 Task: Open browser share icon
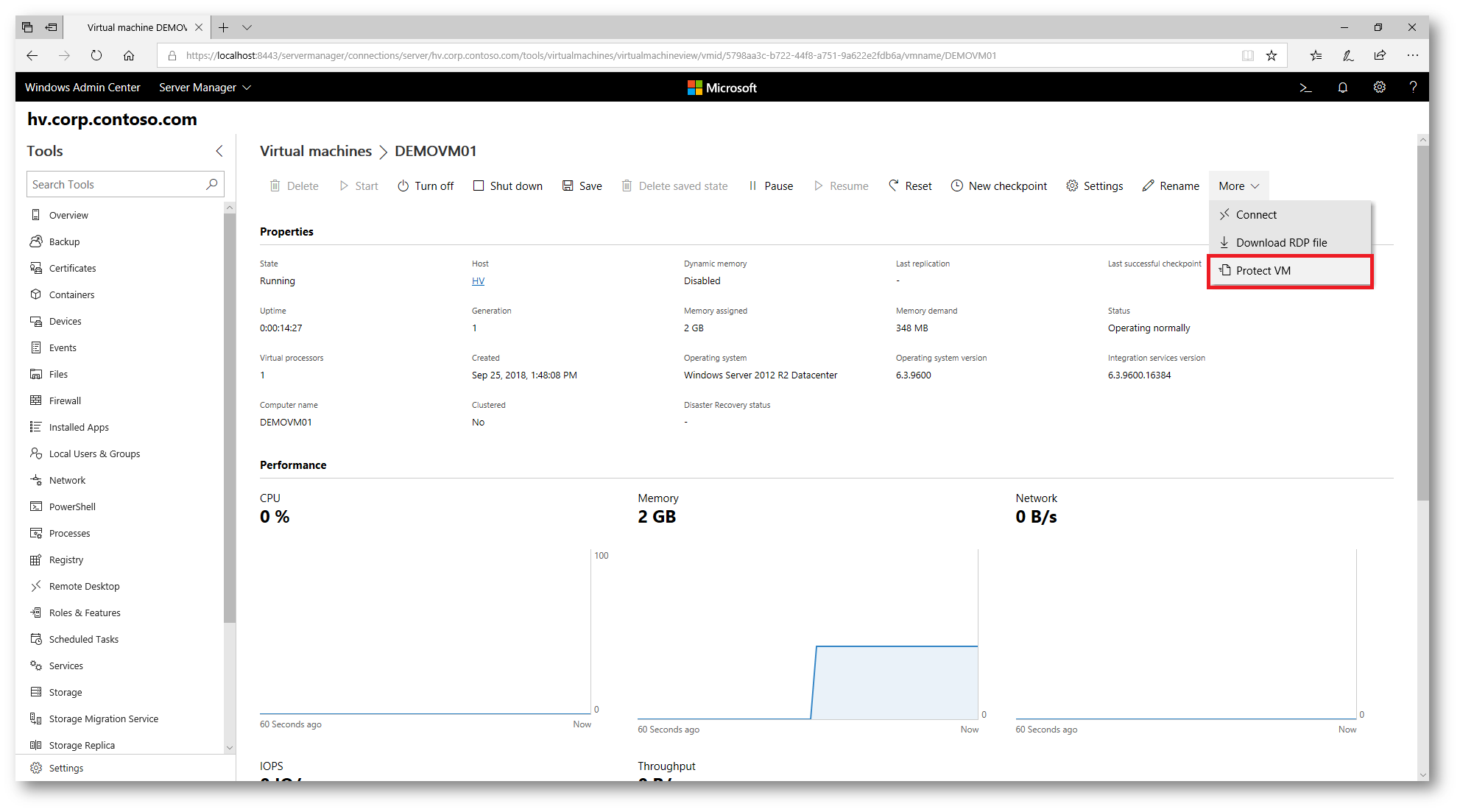(x=1380, y=55)
